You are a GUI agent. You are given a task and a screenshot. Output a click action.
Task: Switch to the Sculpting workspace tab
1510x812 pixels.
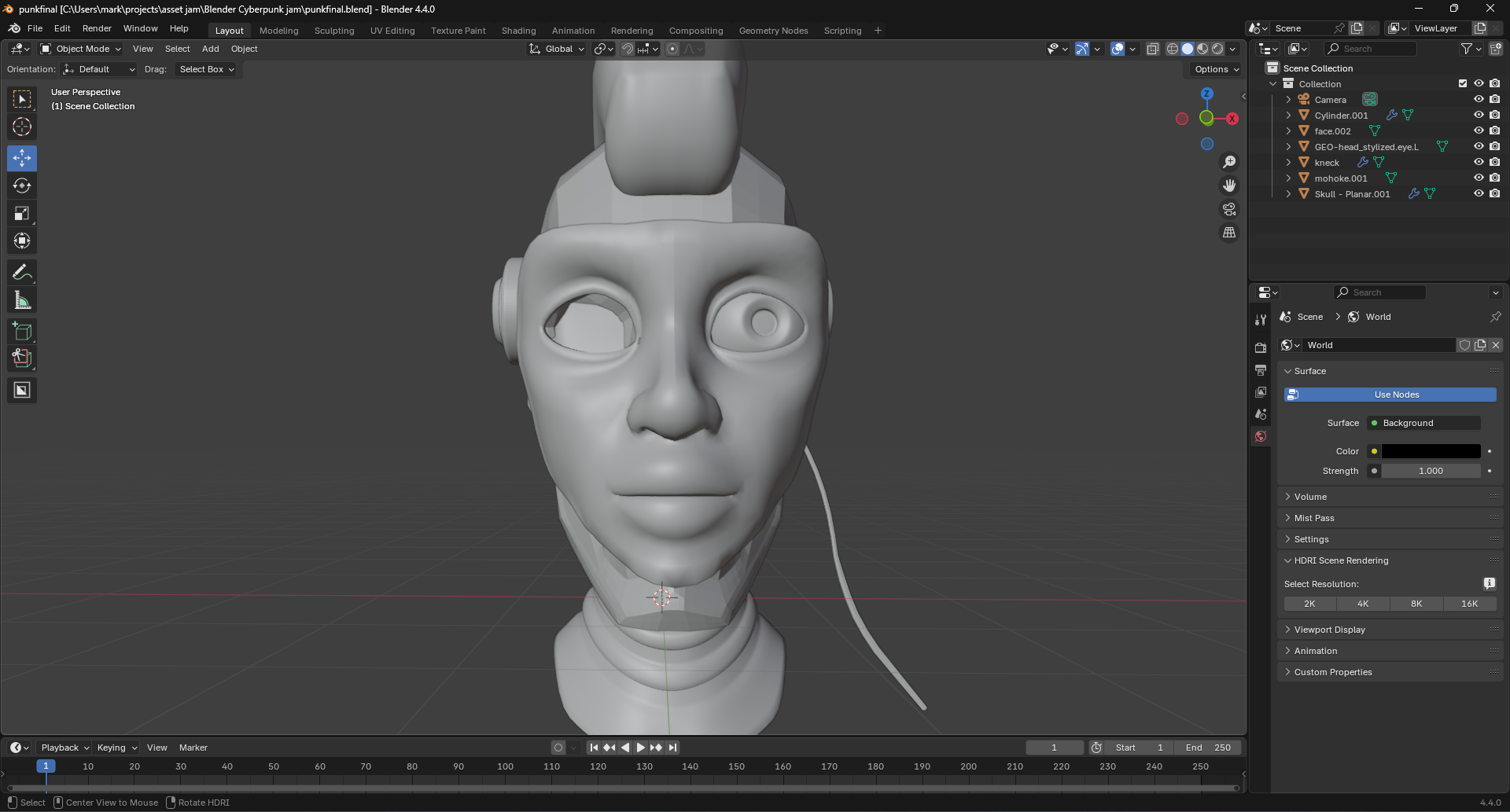pyautogui.click(x=334, y=31)
